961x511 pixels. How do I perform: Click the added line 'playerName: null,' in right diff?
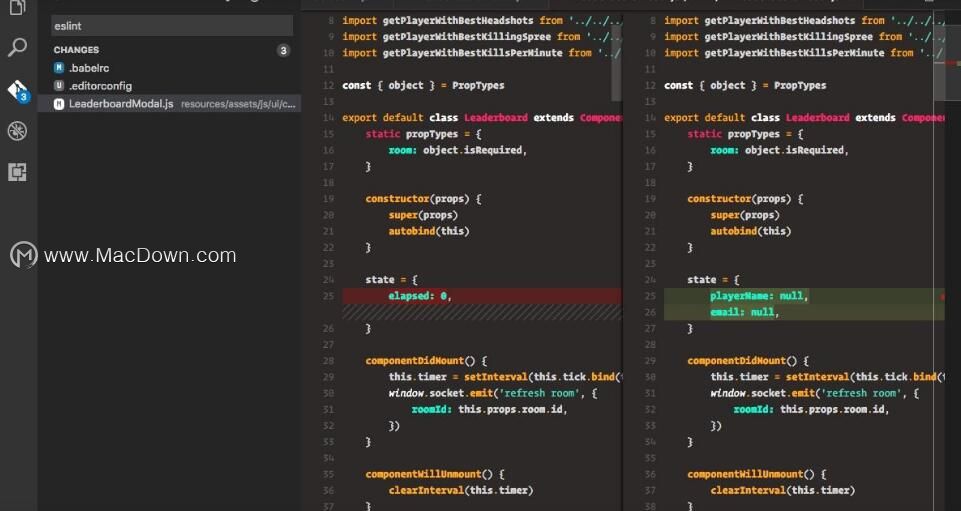[759, 296]
